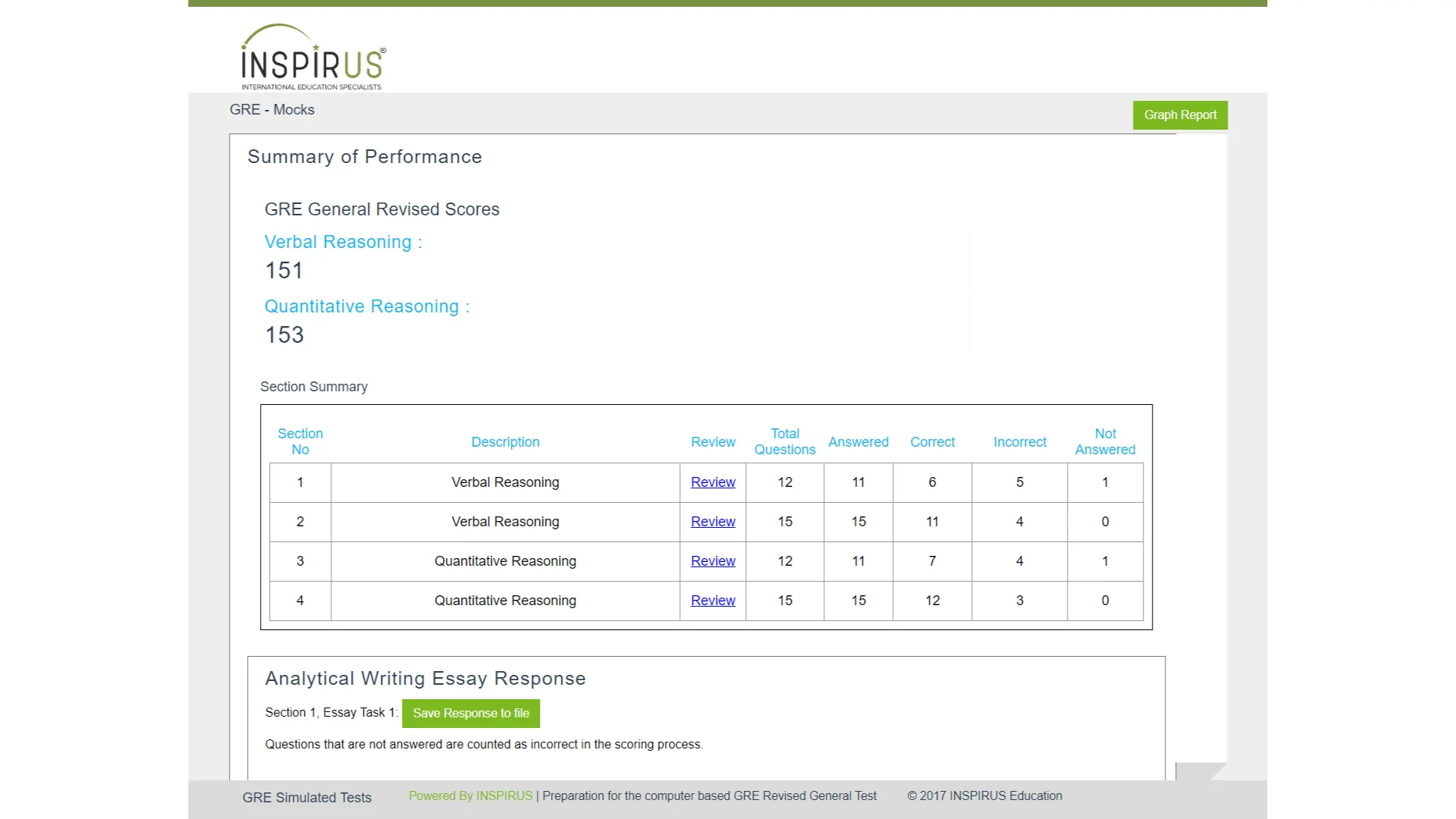The image size is (1456, 819).
Task: Click section 2 answered count 15
Action: coord(858,522)
